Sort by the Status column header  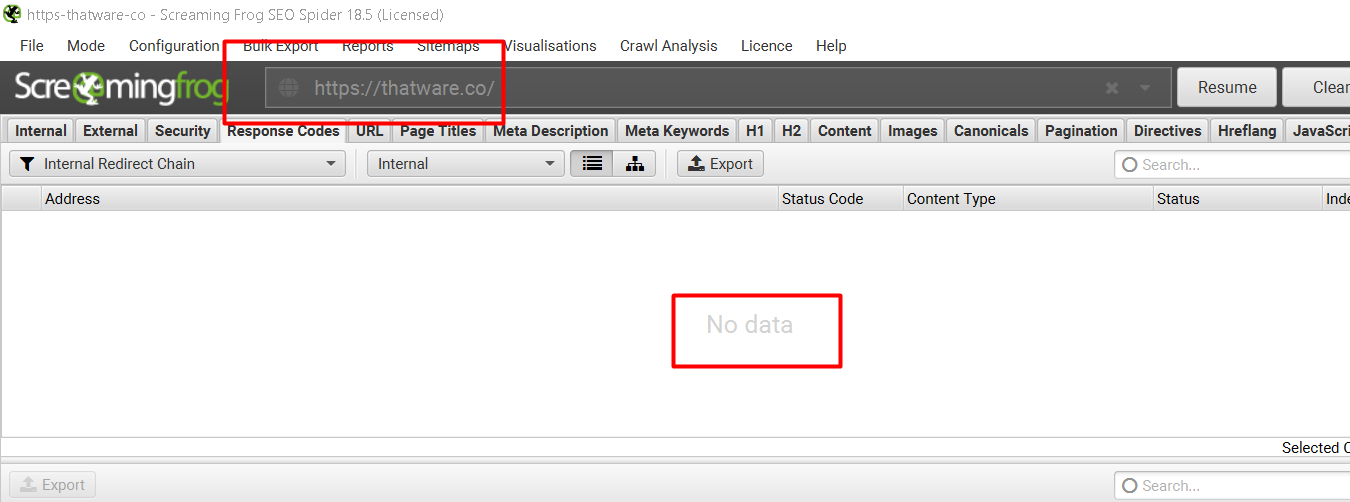click(x=1237, y=199)
